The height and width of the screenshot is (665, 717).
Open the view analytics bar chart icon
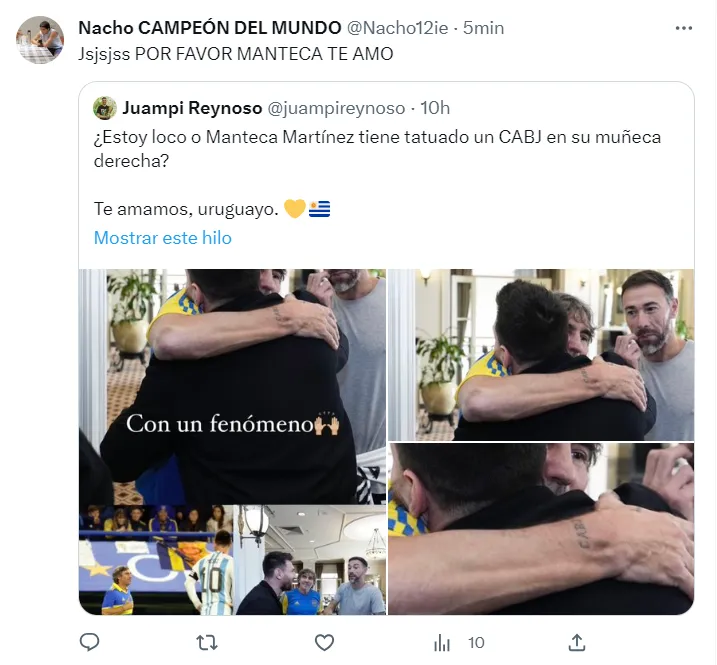(x=442, y=643)
